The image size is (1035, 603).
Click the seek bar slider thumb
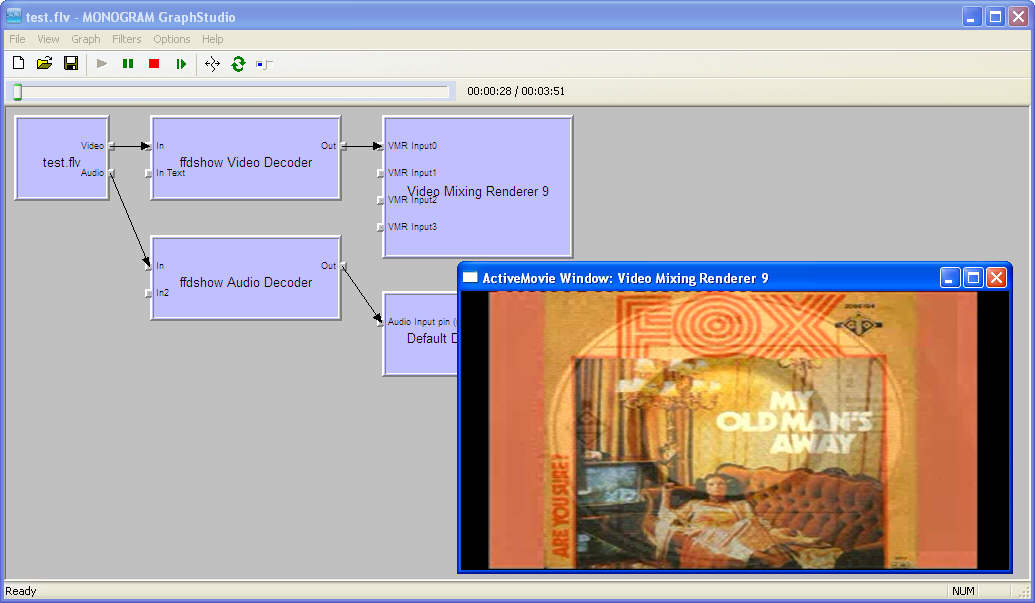[x=18, y=92]
